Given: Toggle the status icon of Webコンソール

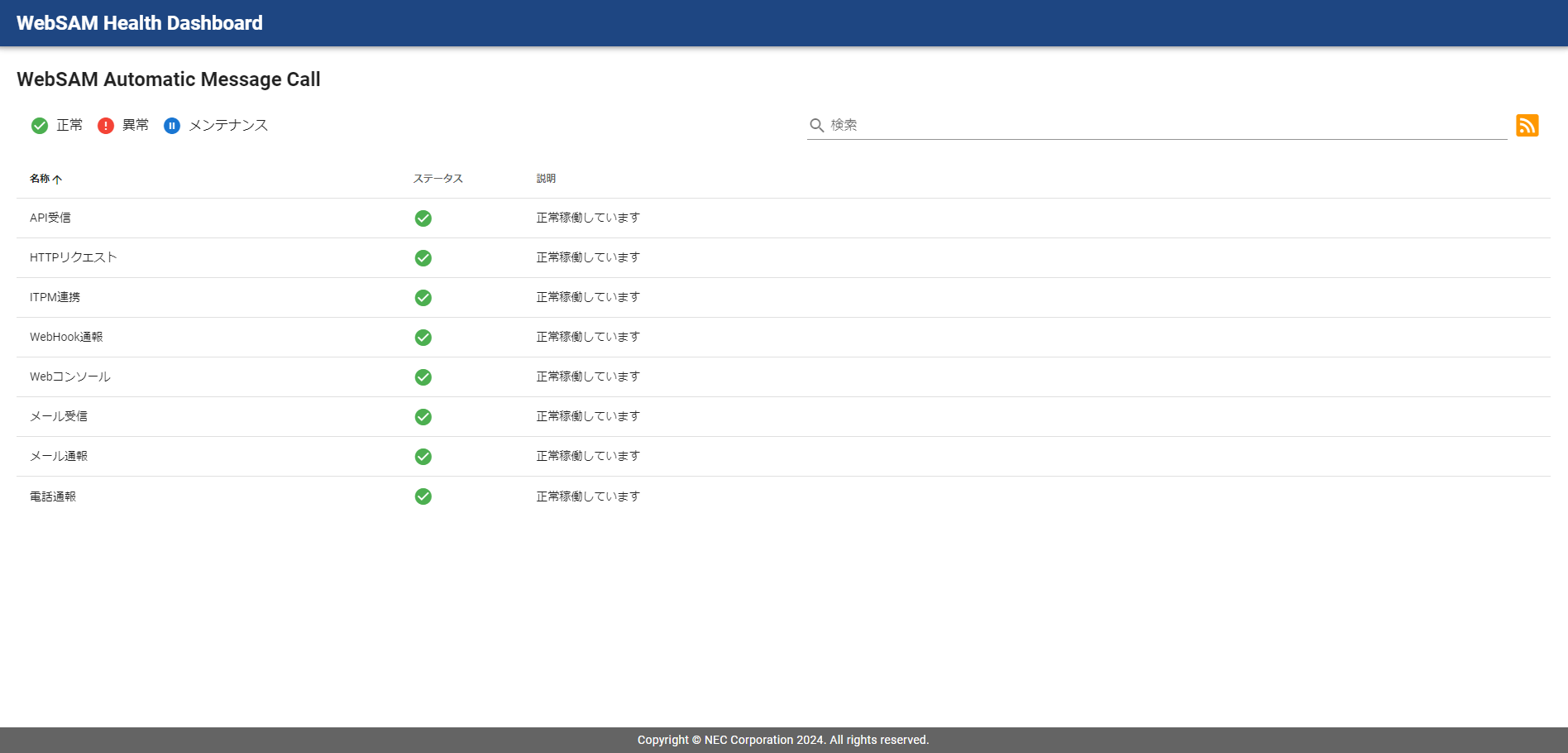Looking at the screenshot, I should (423, 376).
